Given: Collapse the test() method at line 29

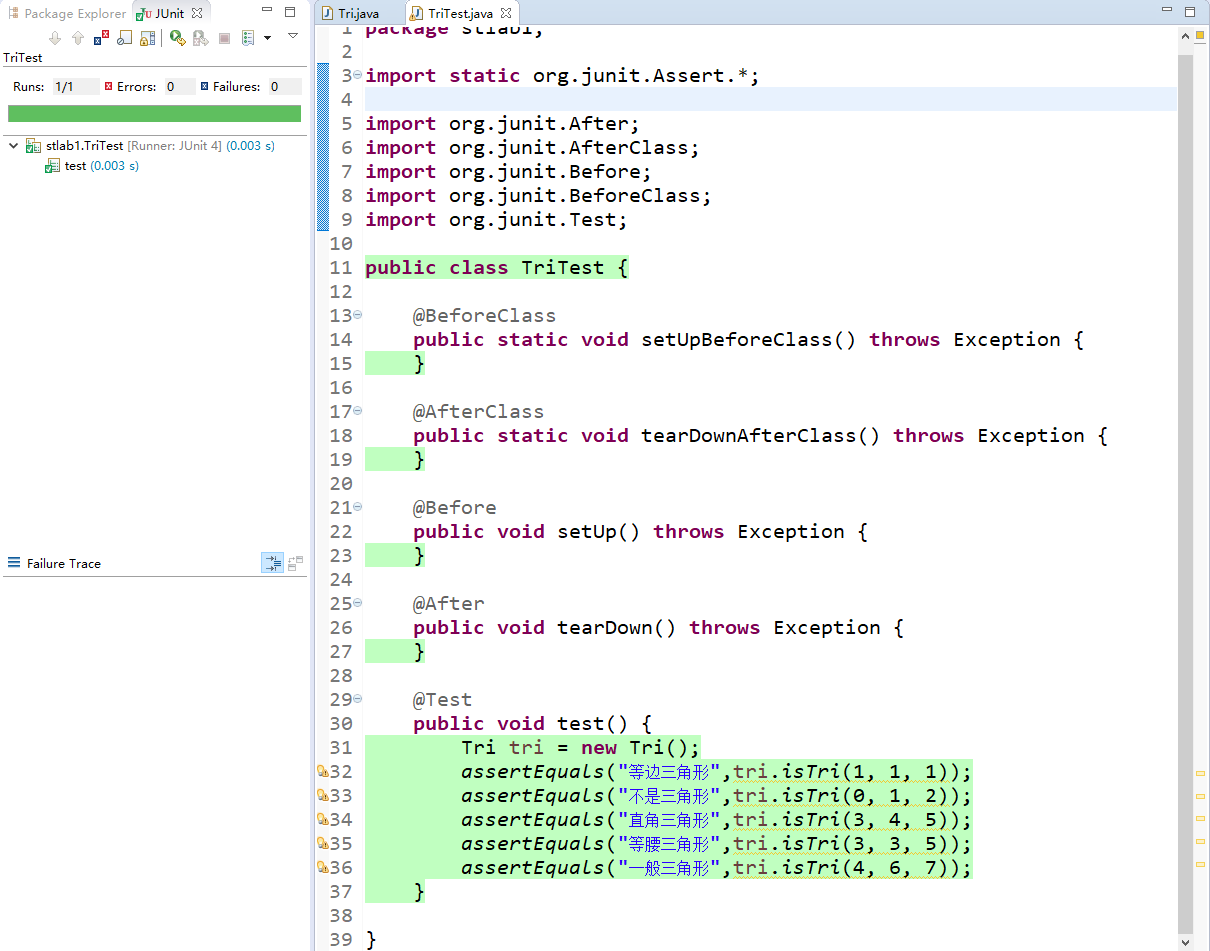Looking at the screenshot, I should click(x=358, y=699).
